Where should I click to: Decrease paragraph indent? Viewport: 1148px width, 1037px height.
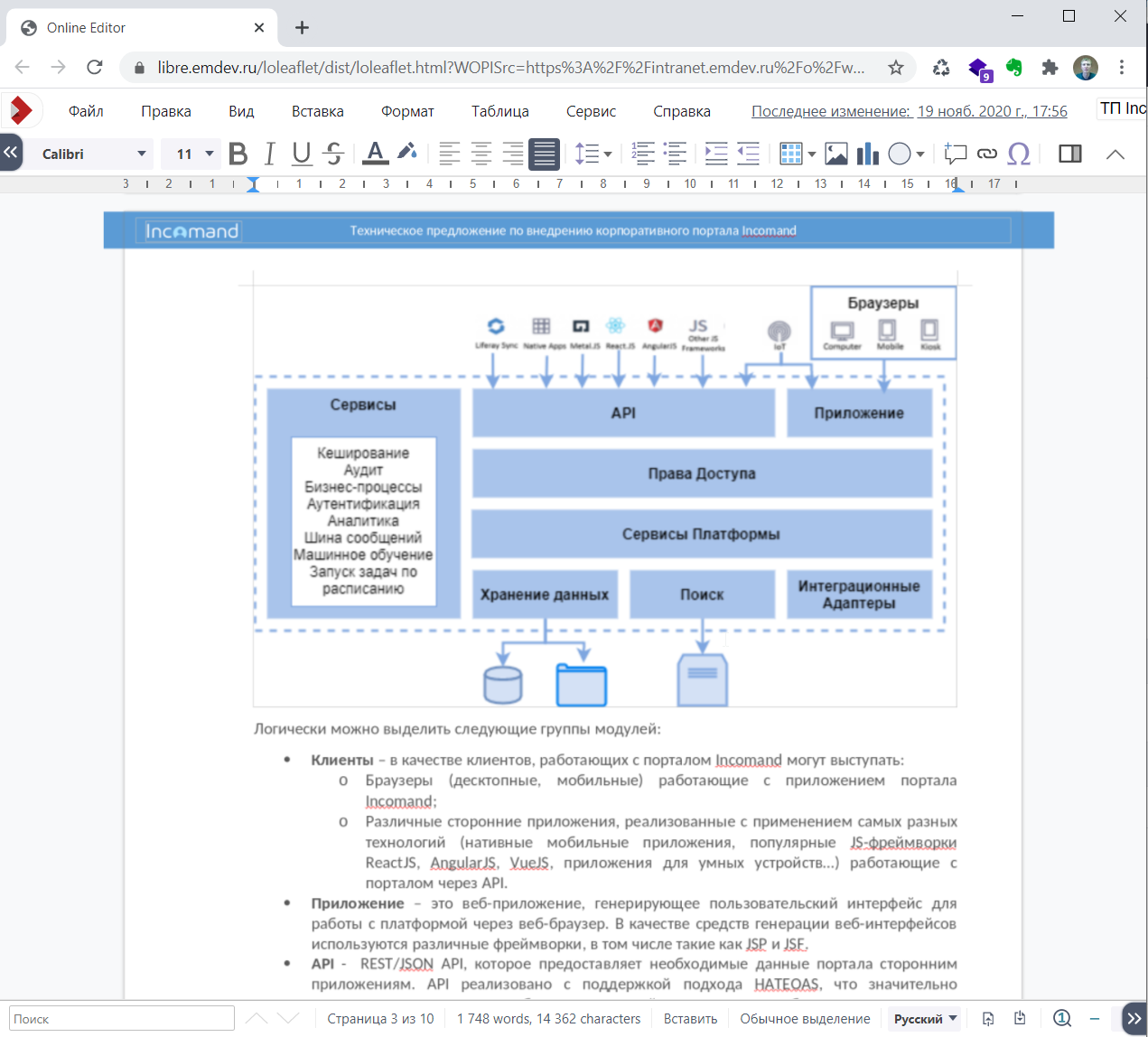[748, 154]
